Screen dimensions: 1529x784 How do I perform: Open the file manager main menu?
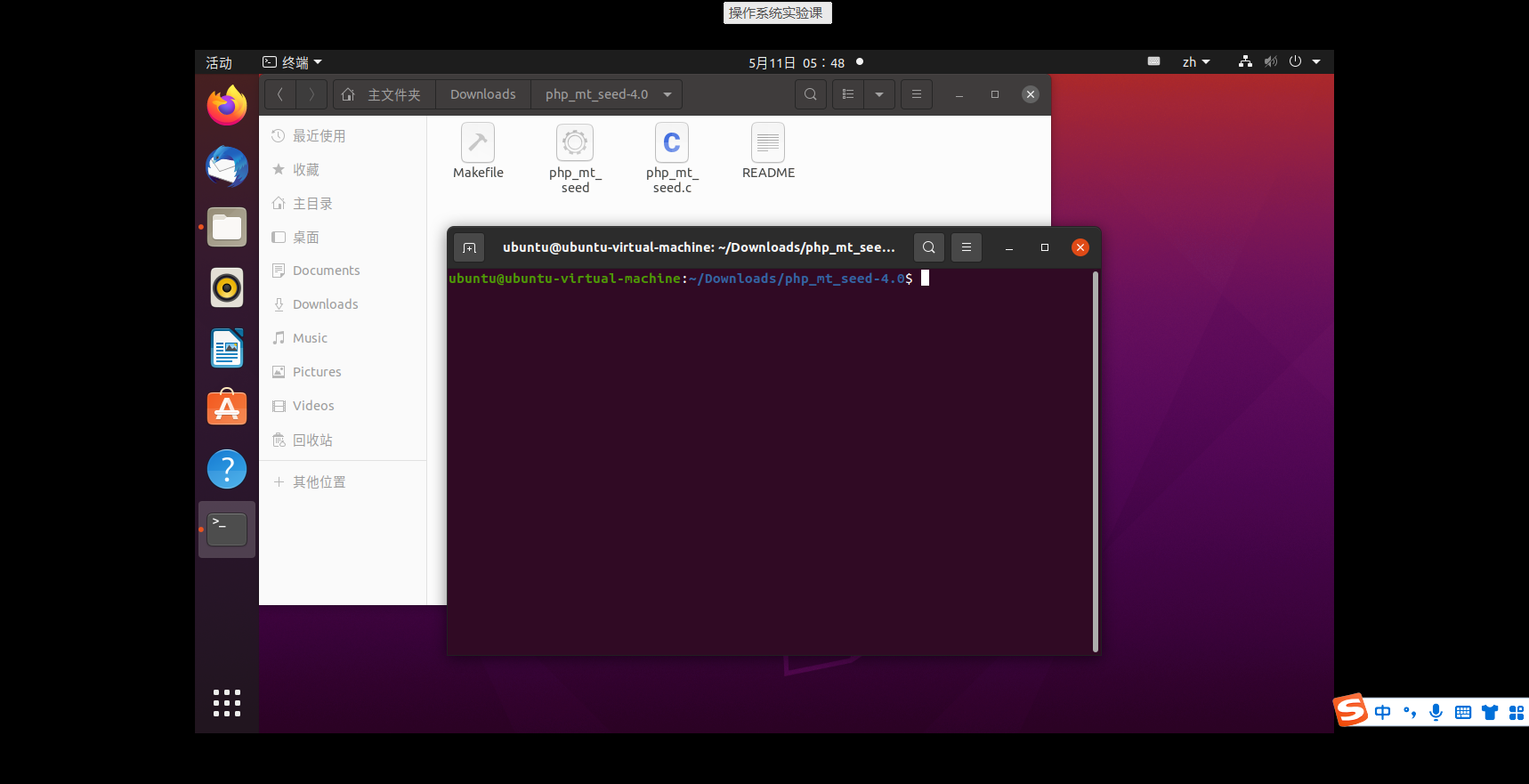(916, 94)
